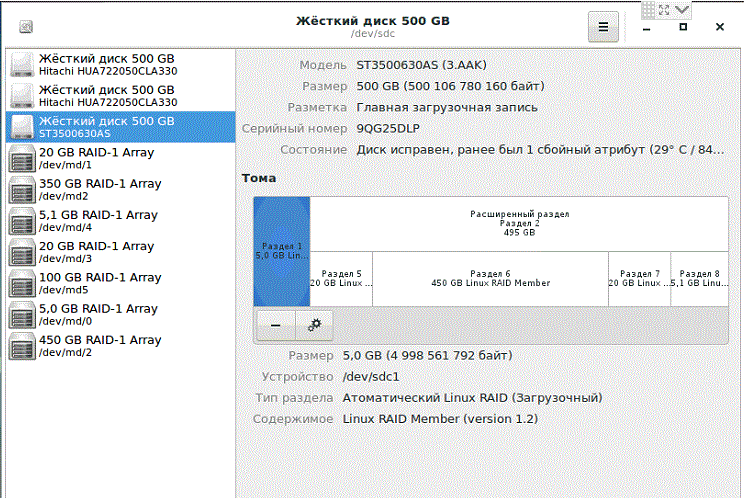The image size is (744, 498).
Task: Minimize the disks window
Action: coord(646,28)
